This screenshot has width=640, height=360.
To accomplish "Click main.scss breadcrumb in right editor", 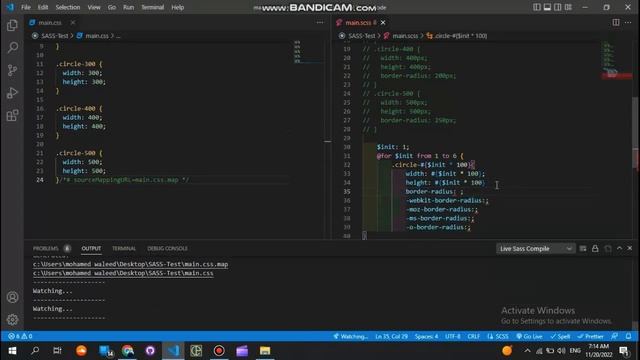I will [405, 36].
